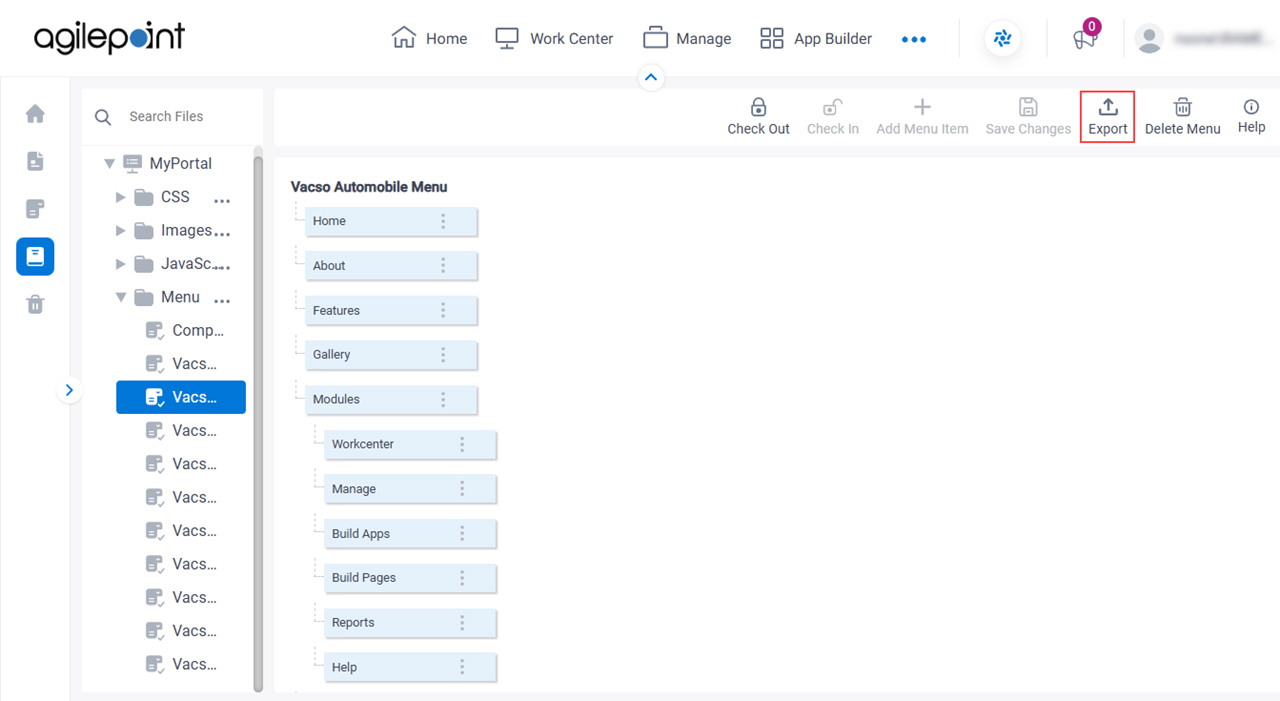Expand the Images folder arrow
Image resolution: width=1280 pixels, height=701 pixels.
[121, 231]
